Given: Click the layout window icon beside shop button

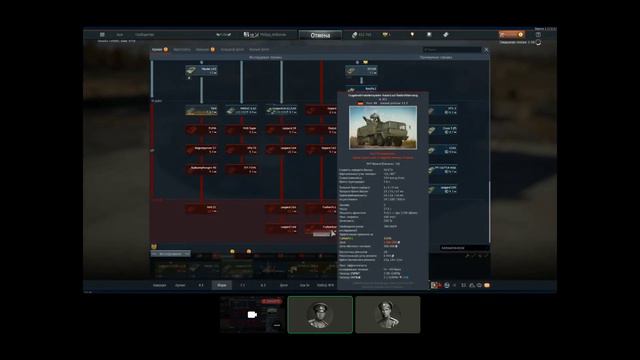Looking at the screenshot, I should [538, 35].
